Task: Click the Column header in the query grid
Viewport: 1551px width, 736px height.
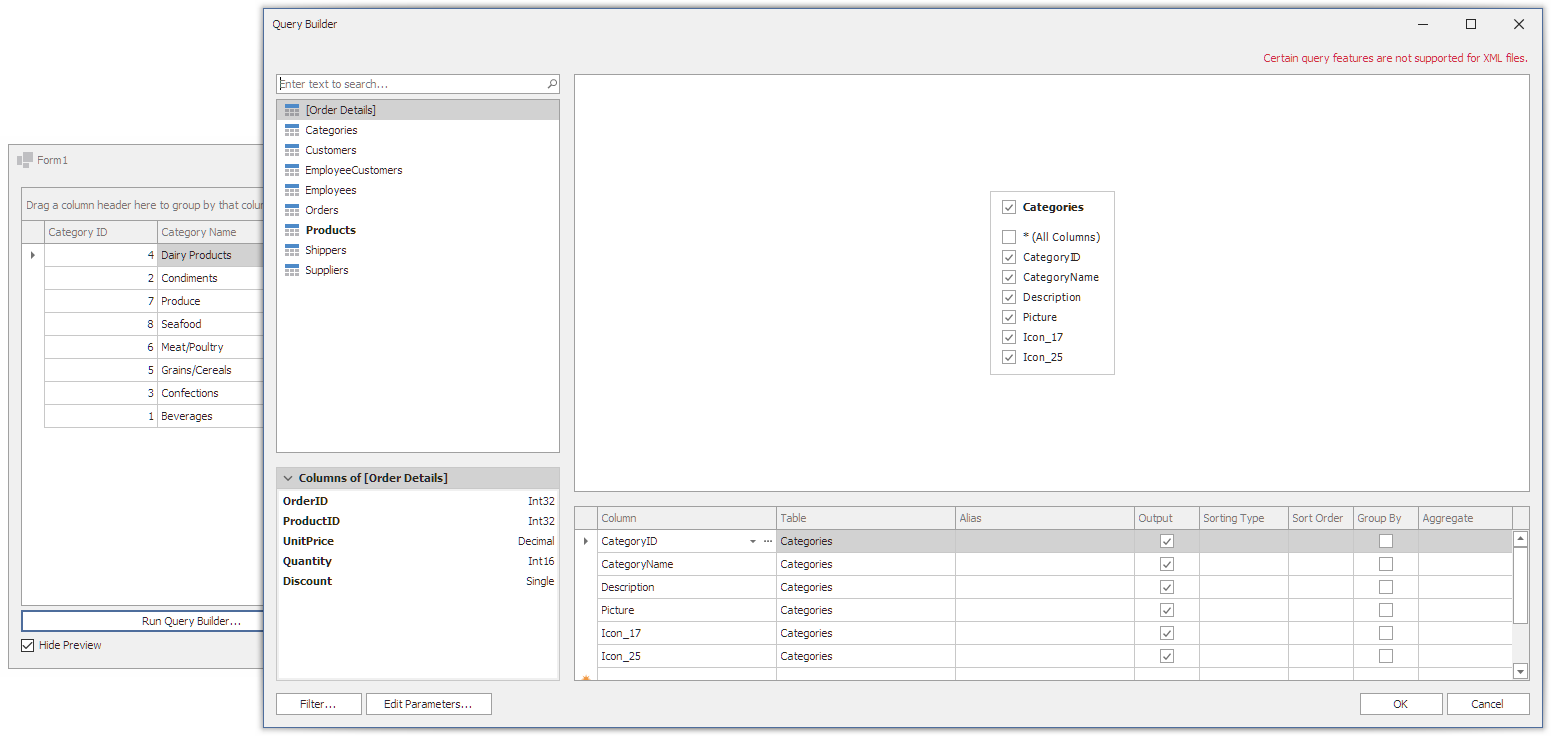Action: tap(687, 518)
